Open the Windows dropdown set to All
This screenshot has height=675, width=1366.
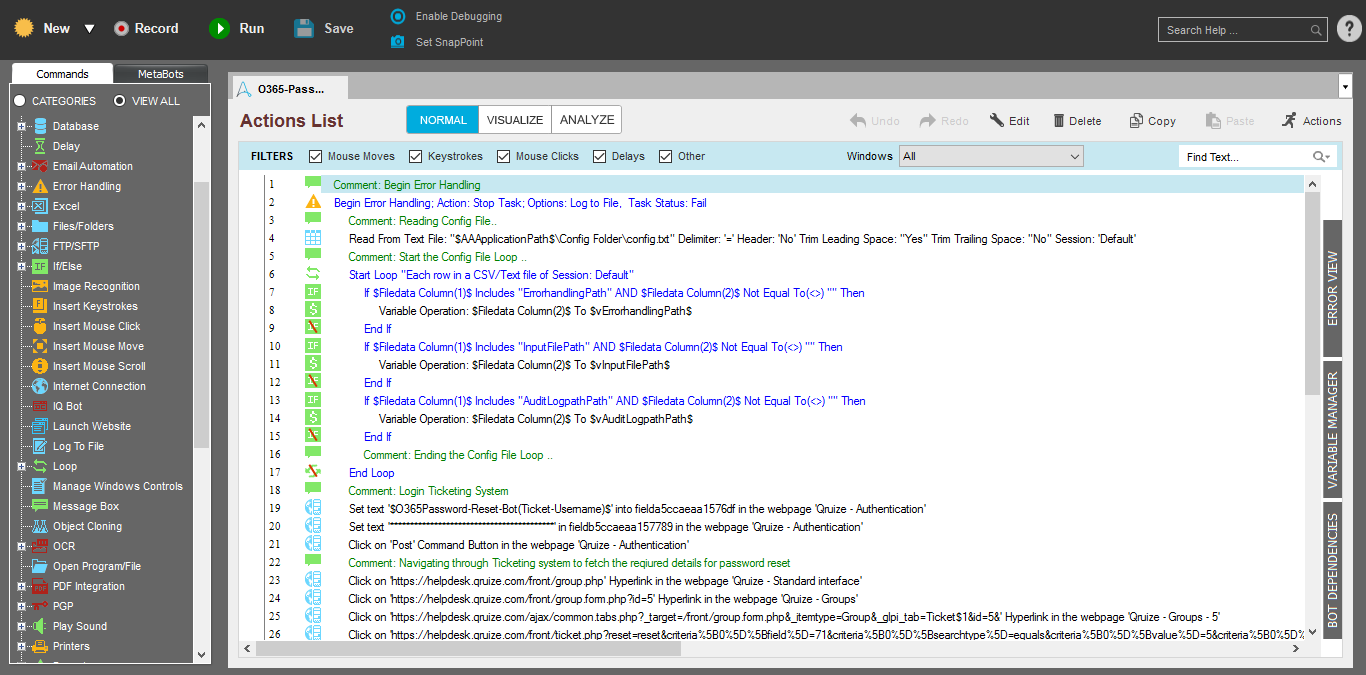click(x=991, y=156)
